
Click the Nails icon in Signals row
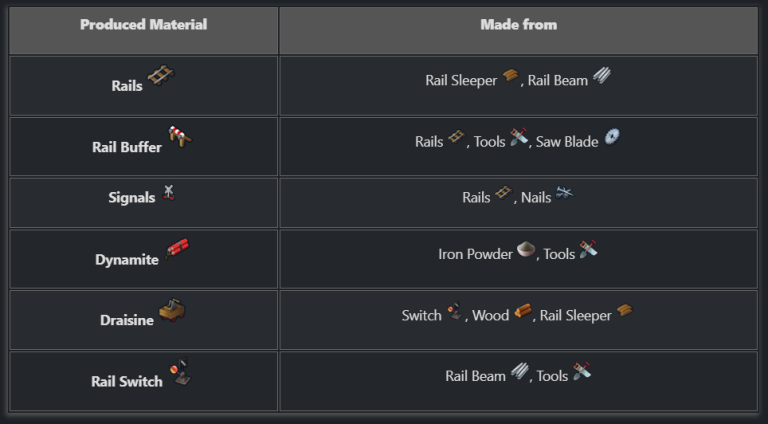pyautogui.click(x=564, y=192)
